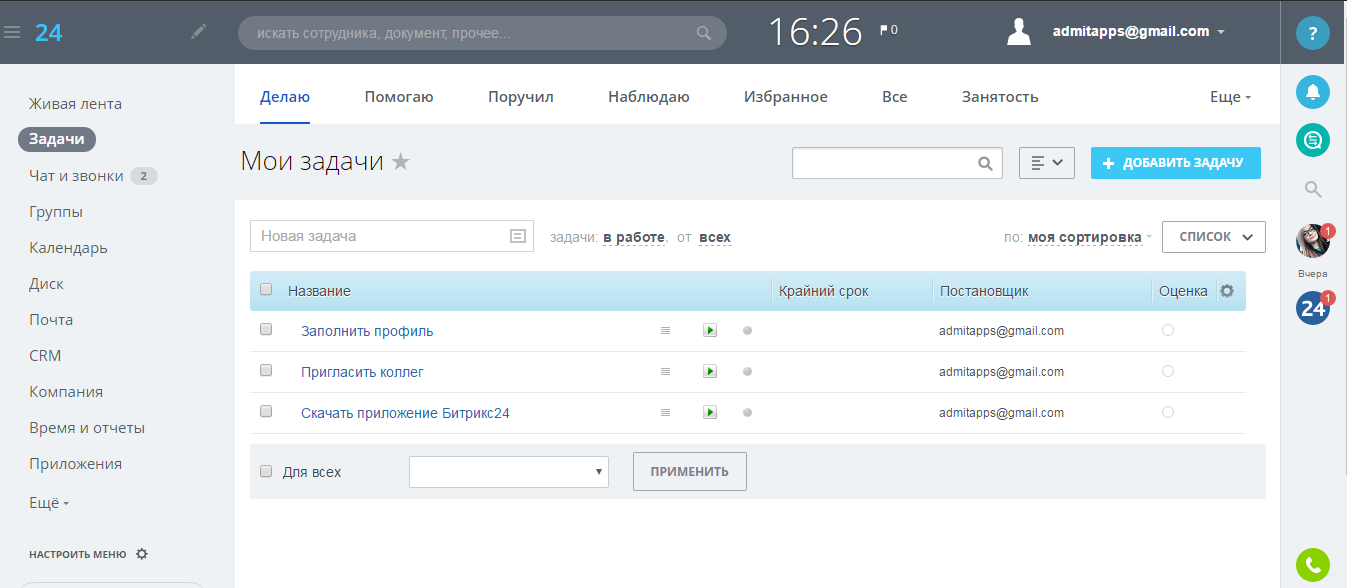Toggle the 'Для всех' checkbox

[x=266, y=471]
